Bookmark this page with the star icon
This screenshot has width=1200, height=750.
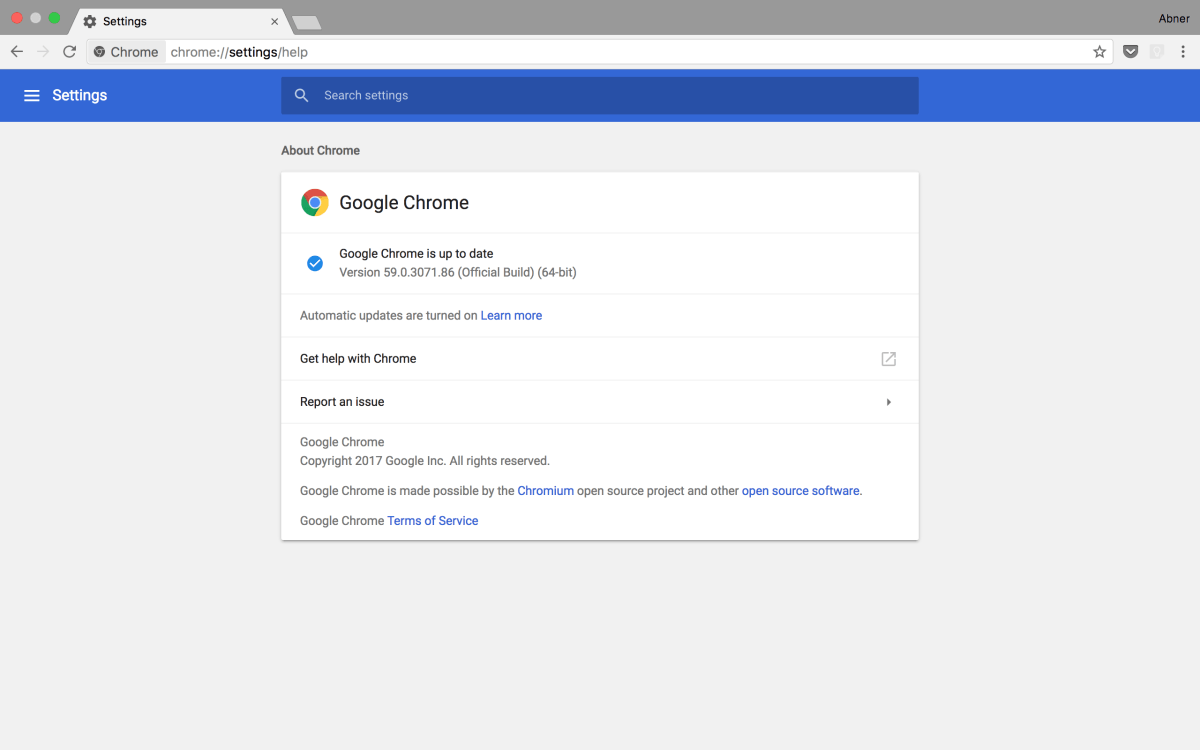[x=1099, y=51]
